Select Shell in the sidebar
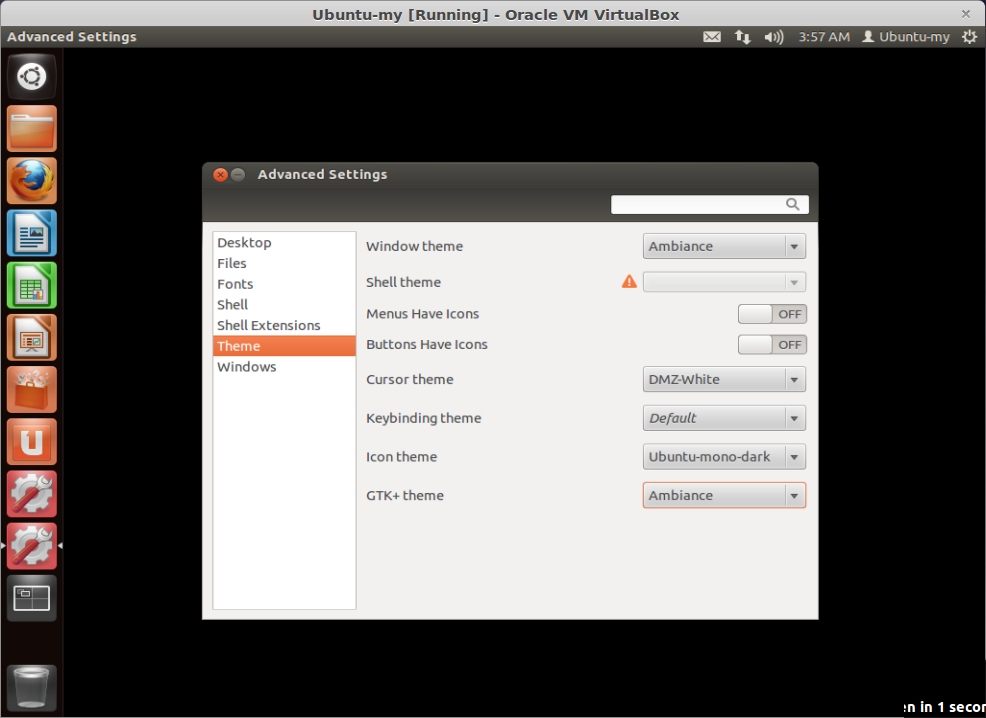 [x=284, y=305]
